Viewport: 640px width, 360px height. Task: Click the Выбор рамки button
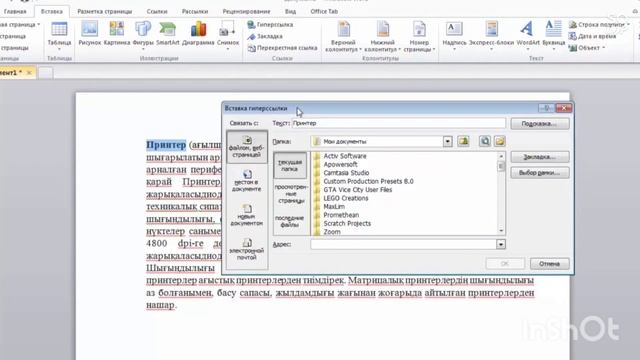click(540, 173)
